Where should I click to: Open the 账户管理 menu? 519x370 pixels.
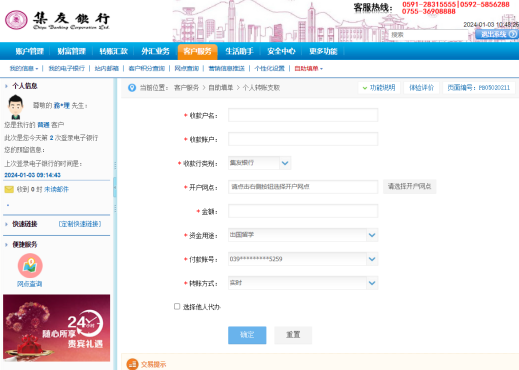tap(29, 51)
